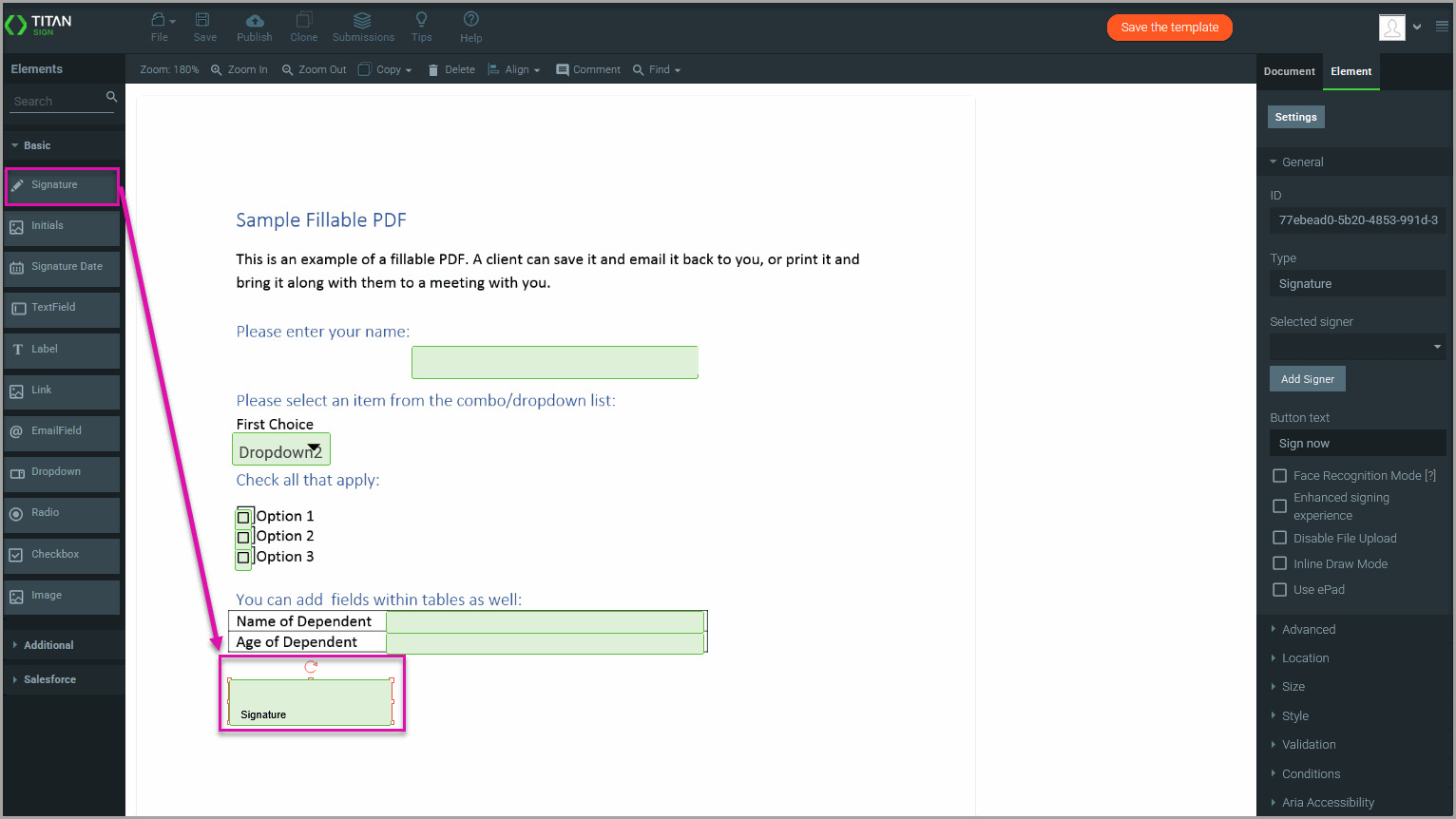Open the Align dropdown menu
This screenshot has width=1456, height=819.
[x=514, y=69]
